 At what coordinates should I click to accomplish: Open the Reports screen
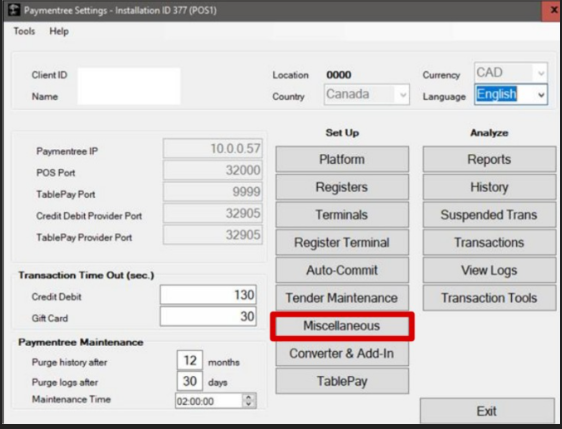click(x=489, y=159)
